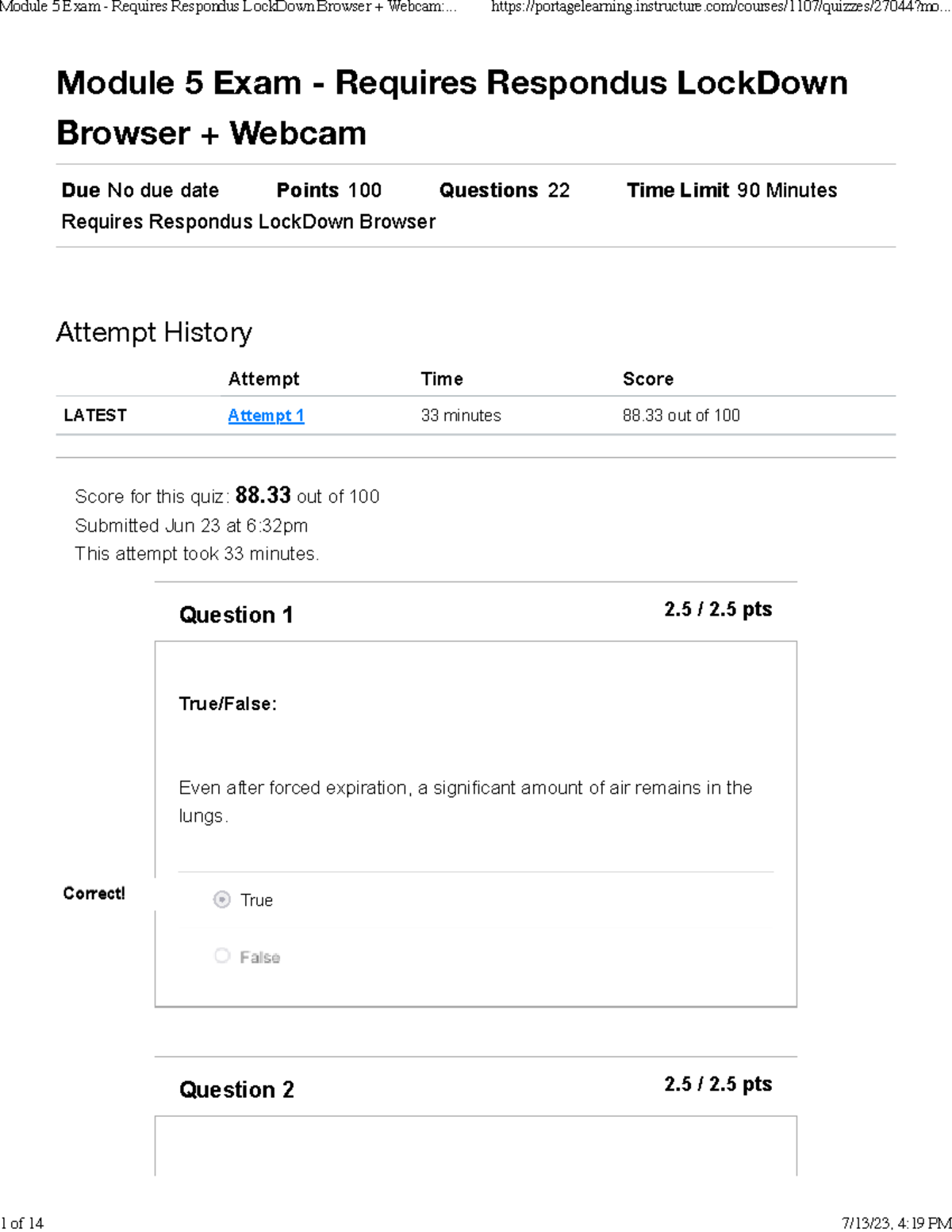
Task: Click the Attempt History heading
Action: point(154,332)
